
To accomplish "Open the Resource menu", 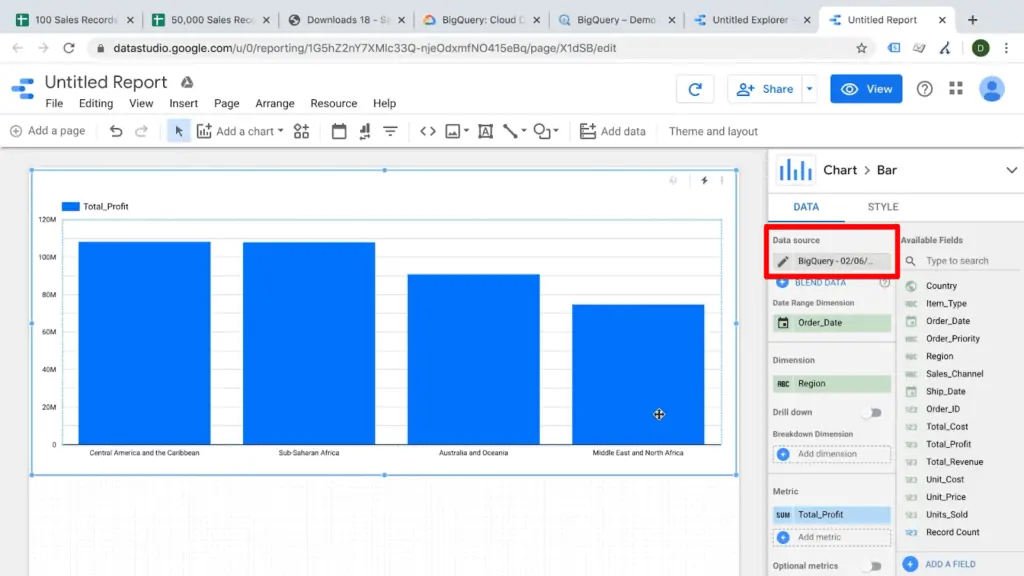I will pyautogui.click(x=333, y=103).
